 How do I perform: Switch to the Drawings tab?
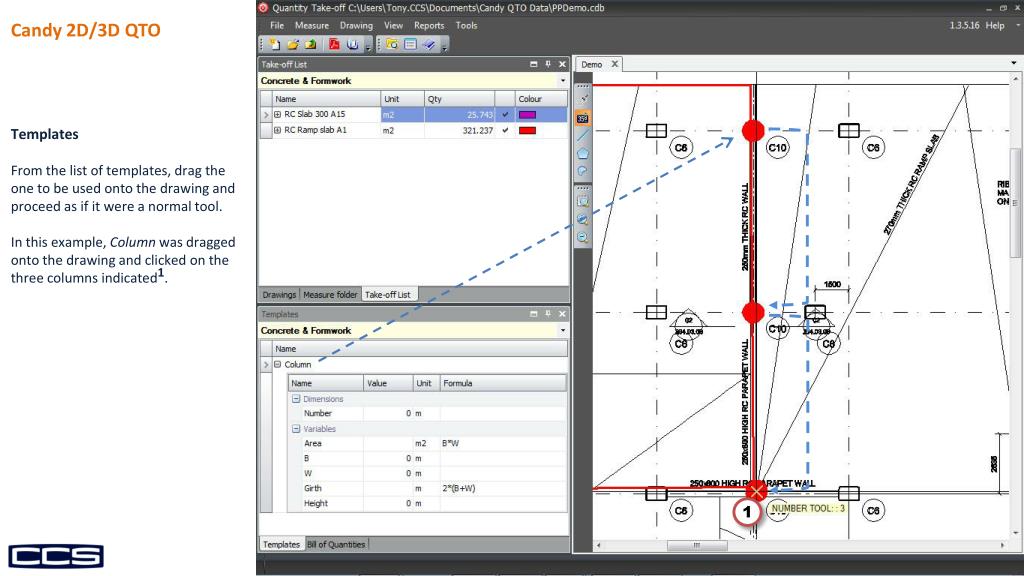coord(279,295)
